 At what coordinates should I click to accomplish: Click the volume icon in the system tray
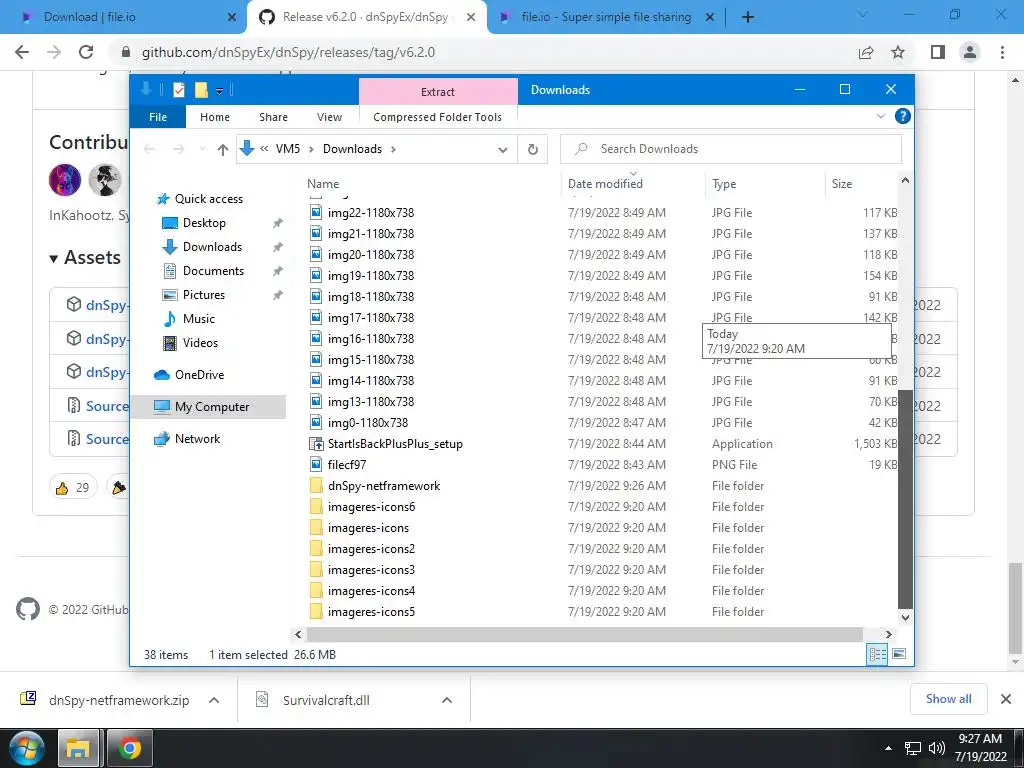[x=936, y=748]
